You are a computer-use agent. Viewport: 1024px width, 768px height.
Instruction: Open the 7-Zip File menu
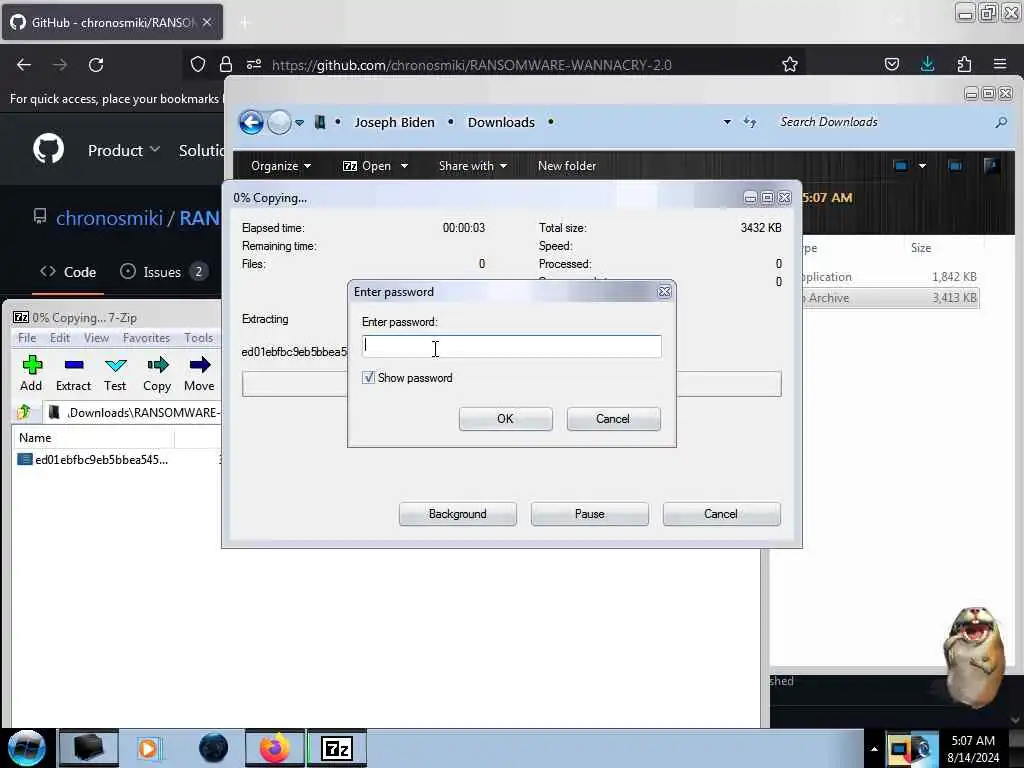(27, 338)
